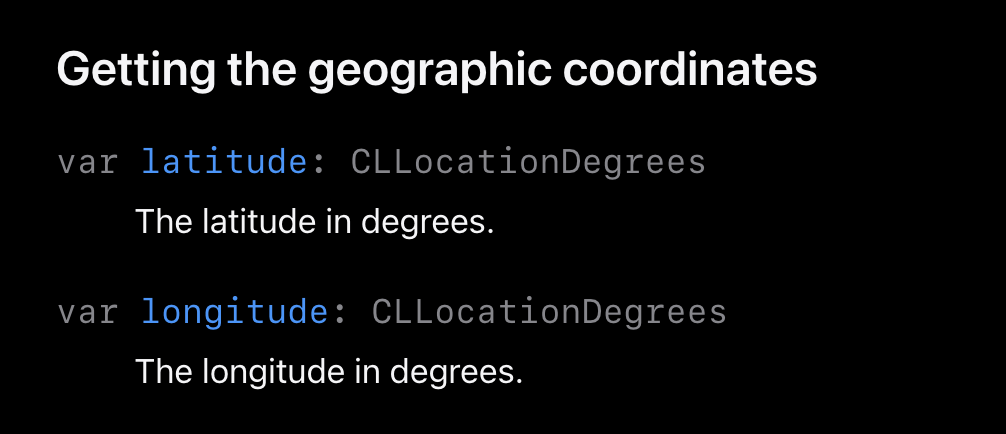Screen dimensions: 1006x434
Task: Click the word Getting in heading
Action: (136, 71)
